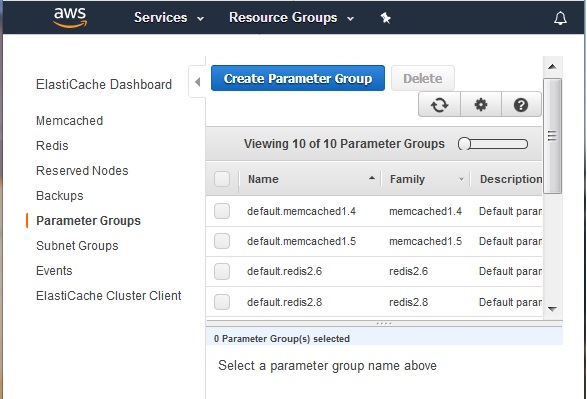
Task: Check the default.redis2.8 checkbox
Action: (222, 302)
